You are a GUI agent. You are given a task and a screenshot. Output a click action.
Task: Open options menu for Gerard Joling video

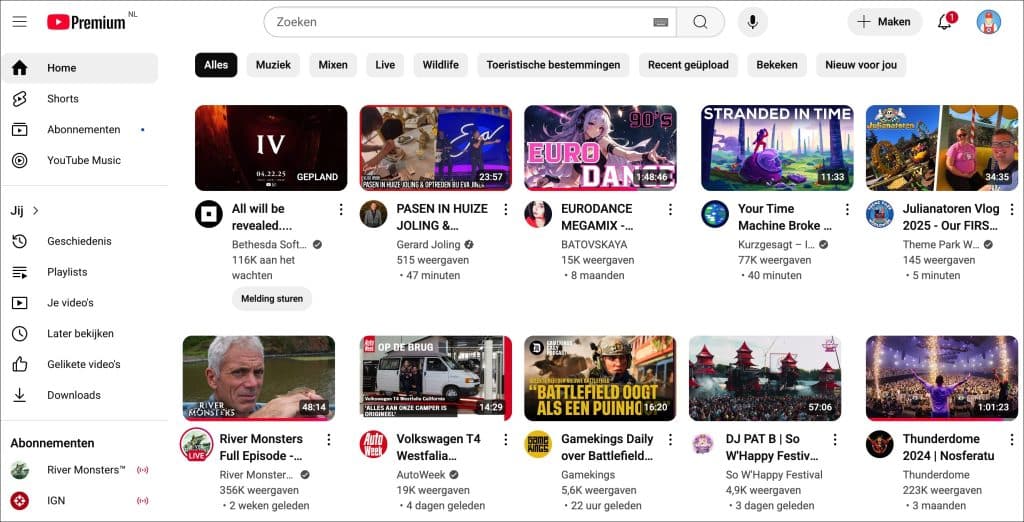point(505,210)
